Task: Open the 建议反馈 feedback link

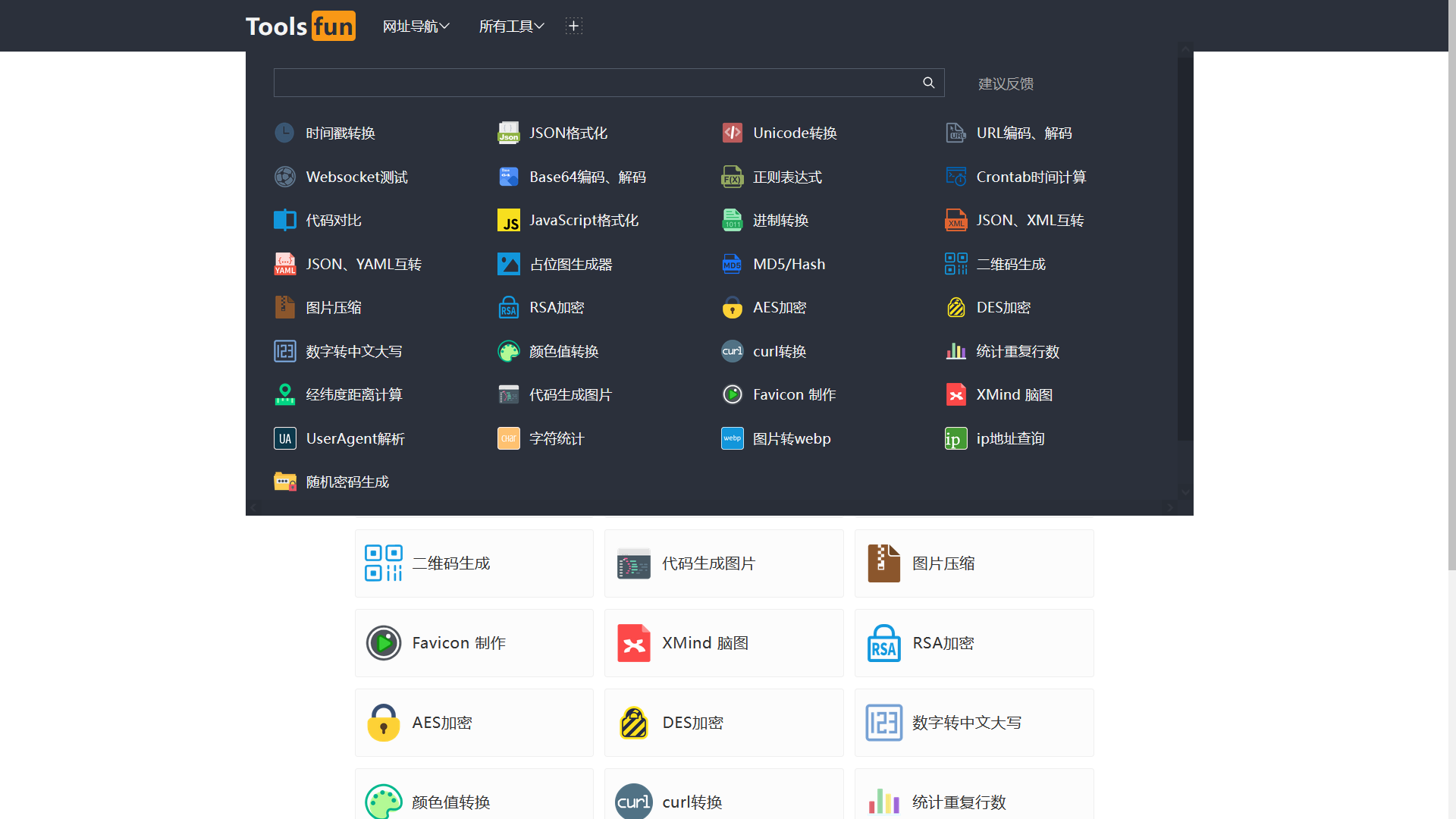Action: coord(1006,83)
